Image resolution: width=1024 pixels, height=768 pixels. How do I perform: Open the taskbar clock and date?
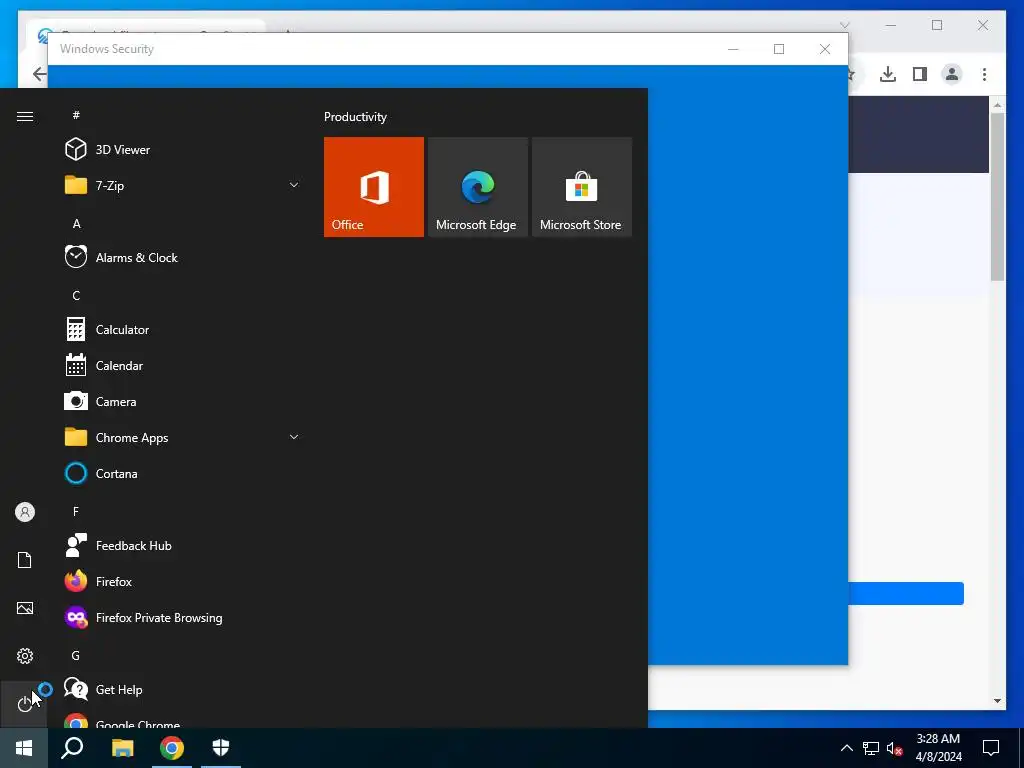point(938,748)
